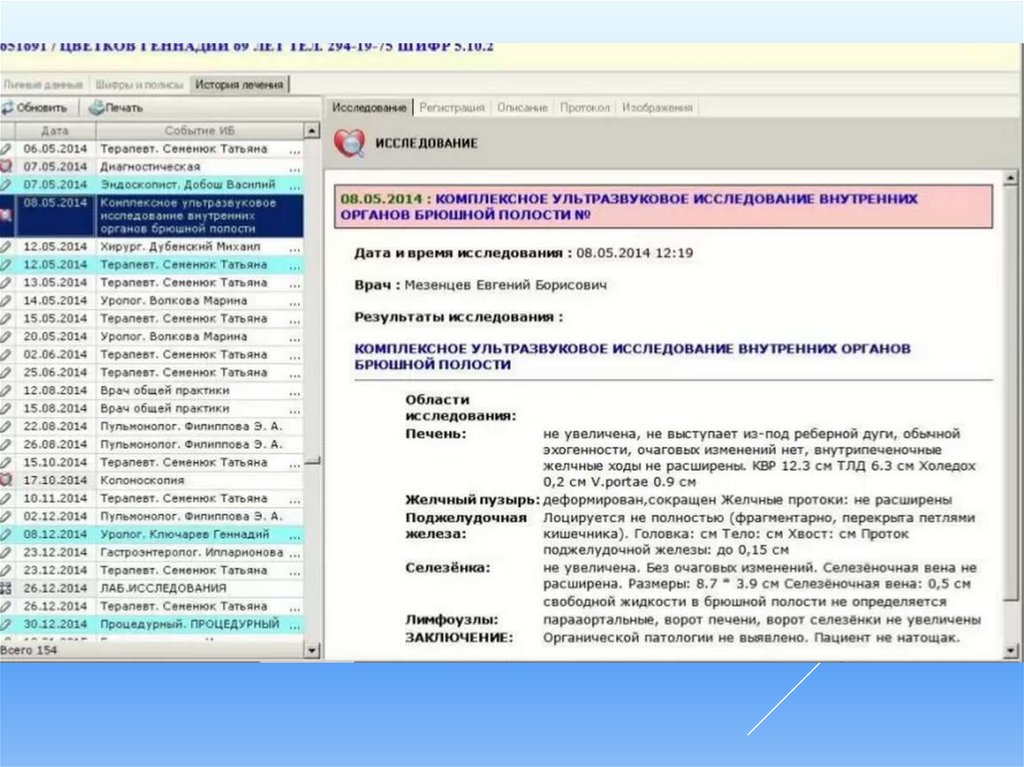The width and height of the screenshot is (1024, 767).
Task: Click the history list scroll-down arrow
Action: 312,650
